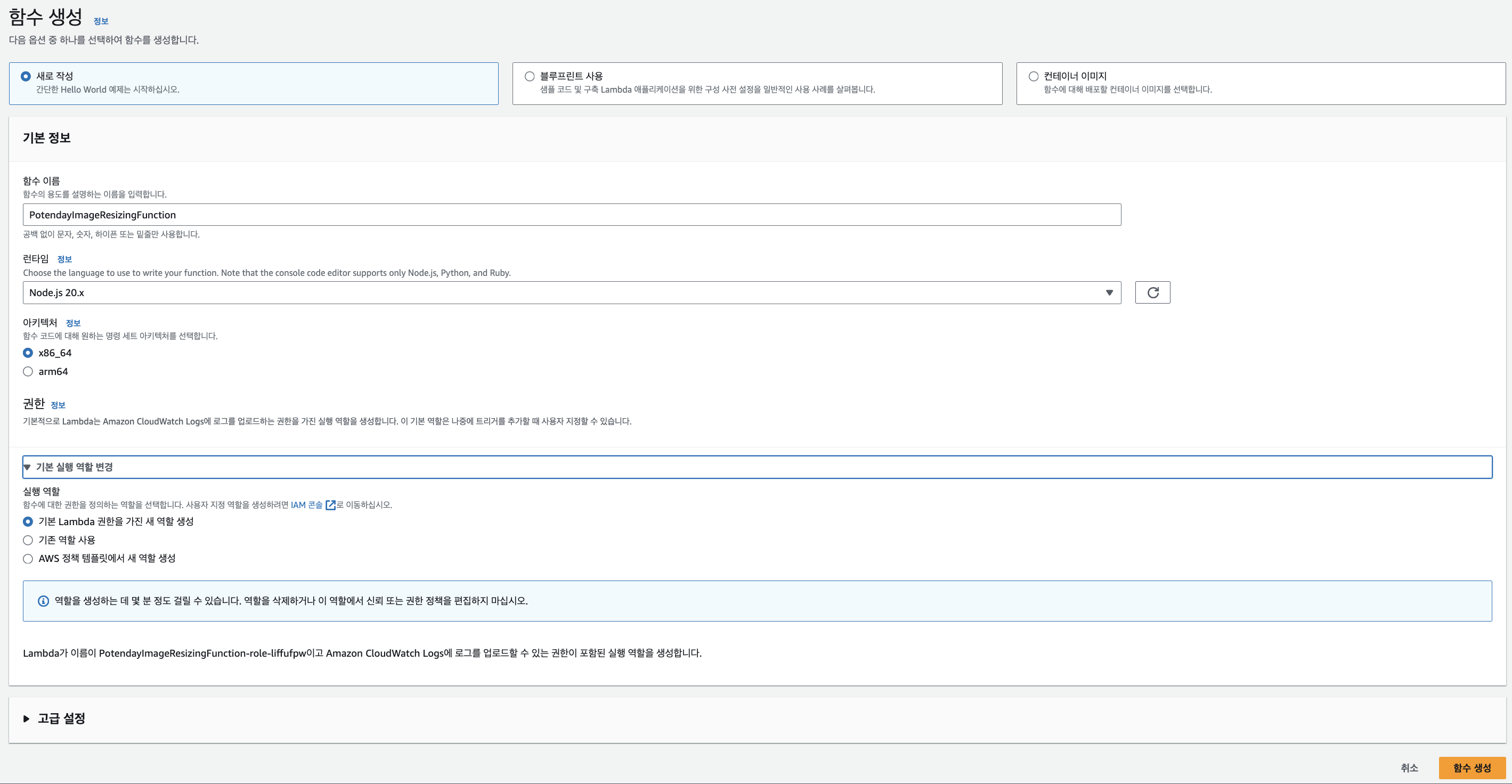Open the 정보 link next to page title
This screenshot has width=1512, height=784.
click(x=101, y=21)
